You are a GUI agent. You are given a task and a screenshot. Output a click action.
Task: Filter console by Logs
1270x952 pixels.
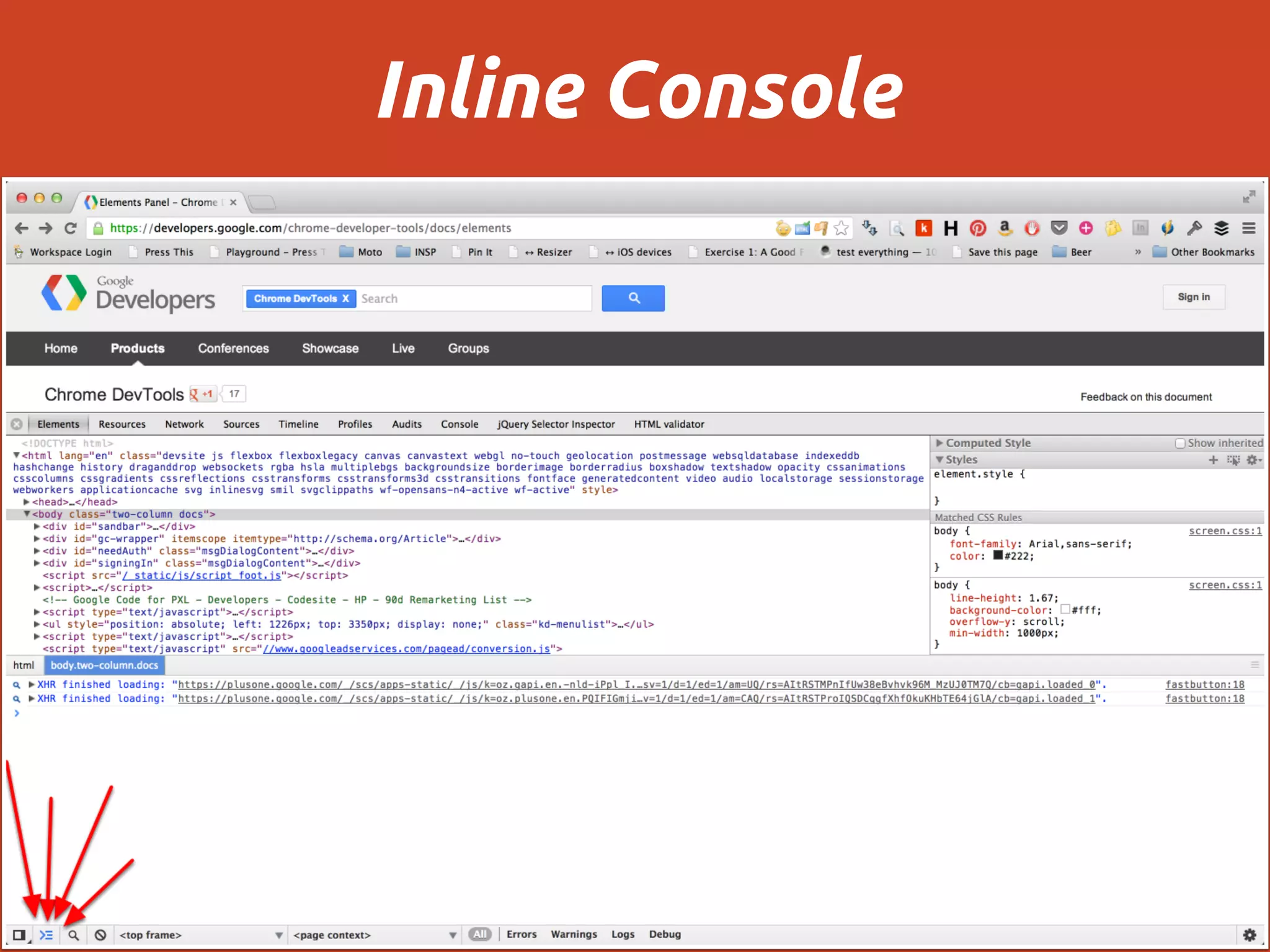click(x=623, y=934)
